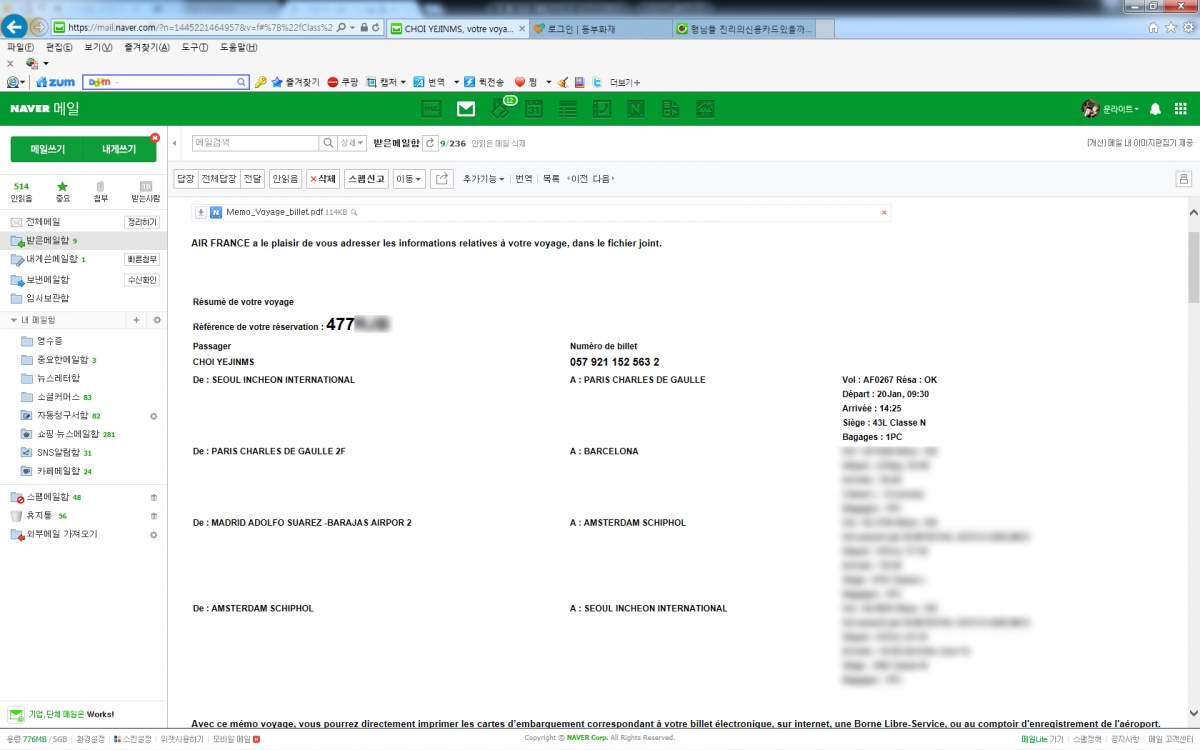The image size is (1200, 750).
Task: Open the 도구 menu
Action: (195, 47)
